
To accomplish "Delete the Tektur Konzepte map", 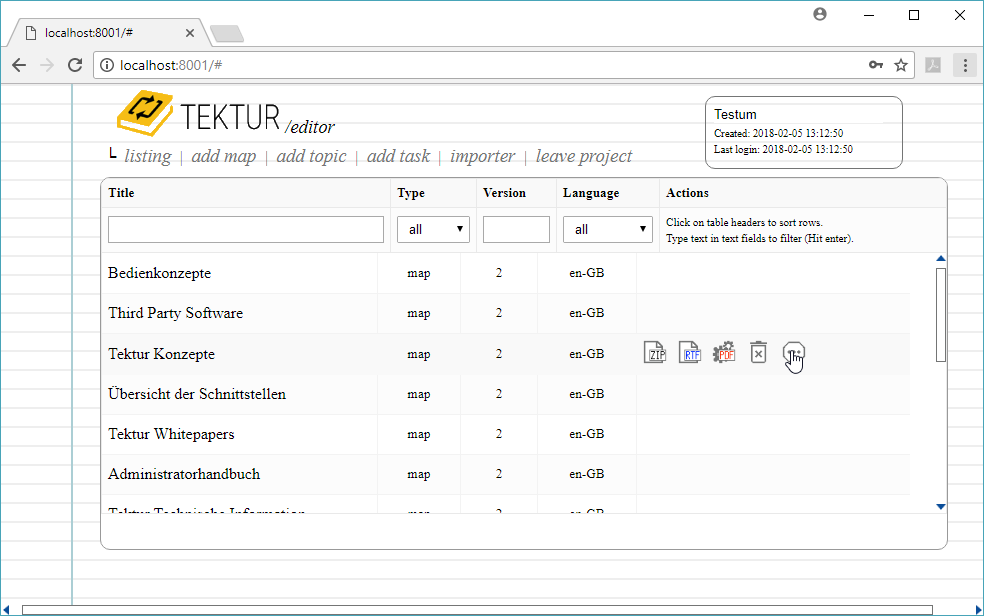I will tap(758, 353).
